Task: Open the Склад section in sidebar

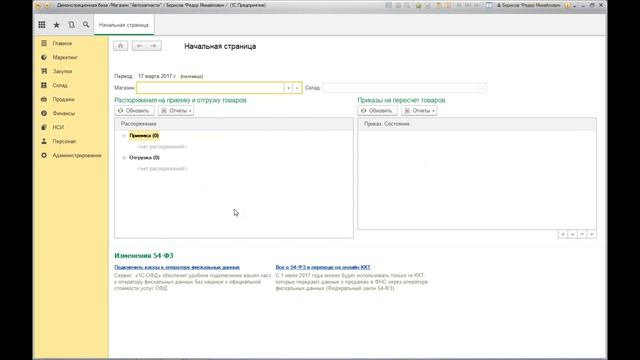Action: click(60, 85)
